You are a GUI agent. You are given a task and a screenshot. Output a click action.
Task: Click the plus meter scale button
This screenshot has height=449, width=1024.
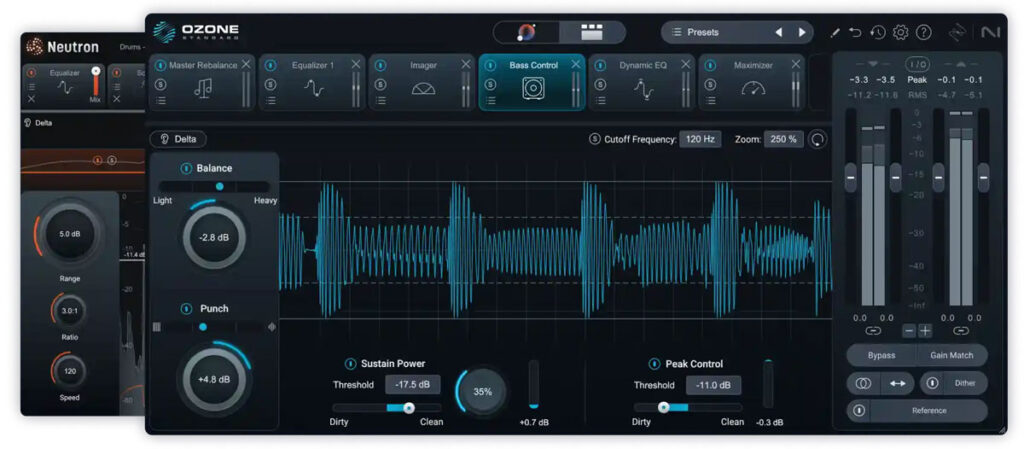pos(925,331)
